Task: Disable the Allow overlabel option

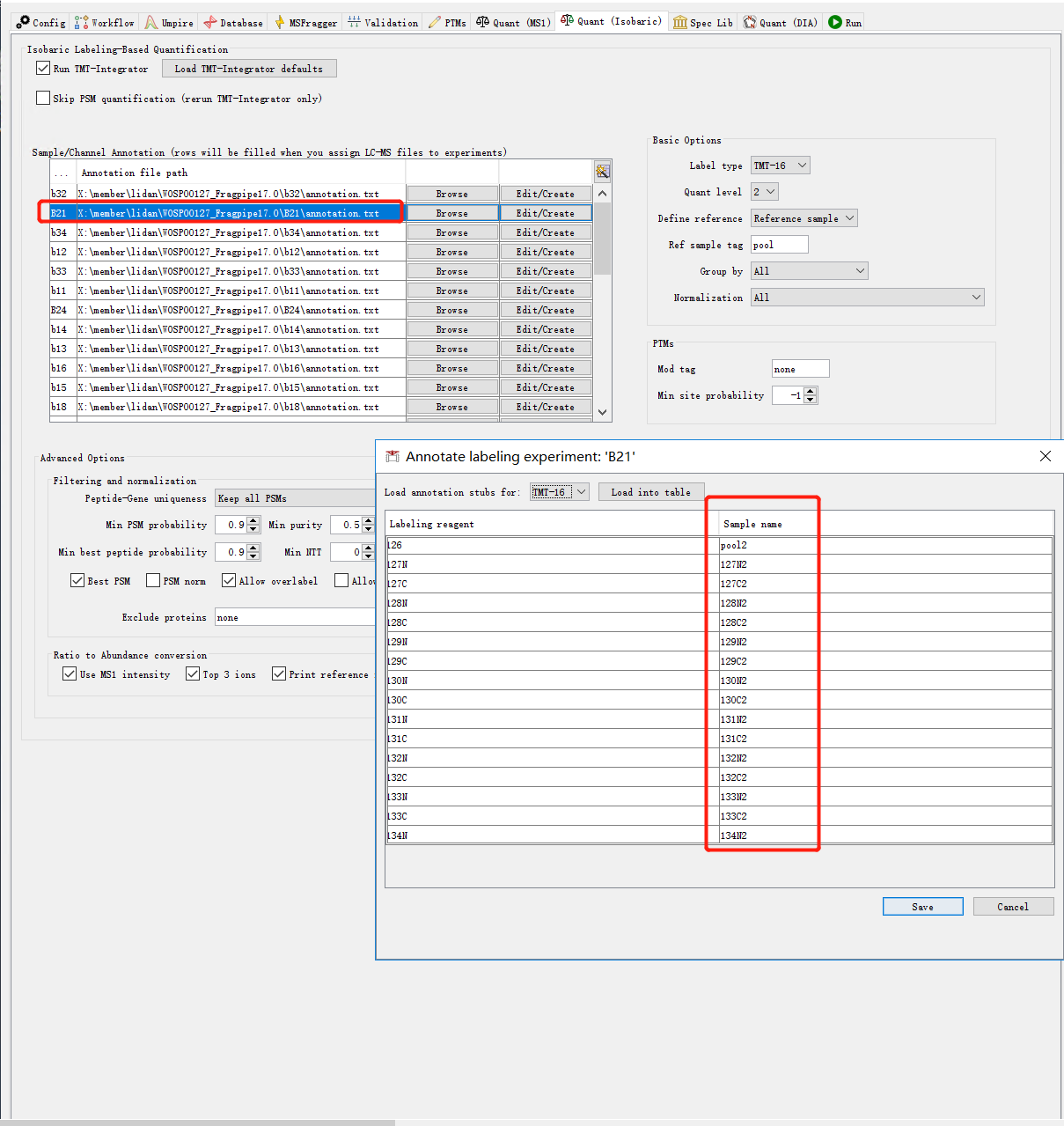Action: click(229, 580)
